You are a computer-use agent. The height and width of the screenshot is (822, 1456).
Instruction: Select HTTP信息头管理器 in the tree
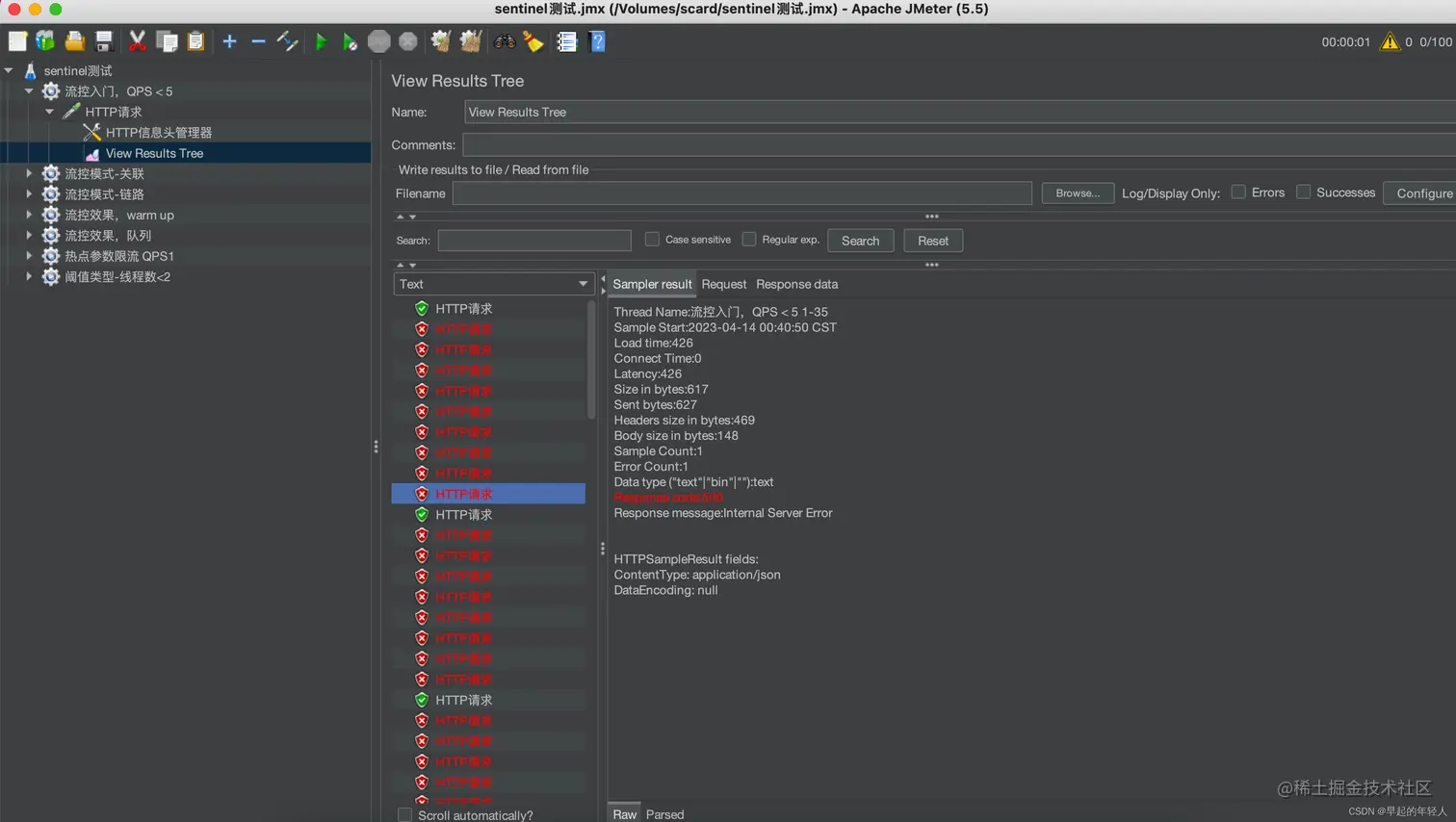(x=158, y=133)
